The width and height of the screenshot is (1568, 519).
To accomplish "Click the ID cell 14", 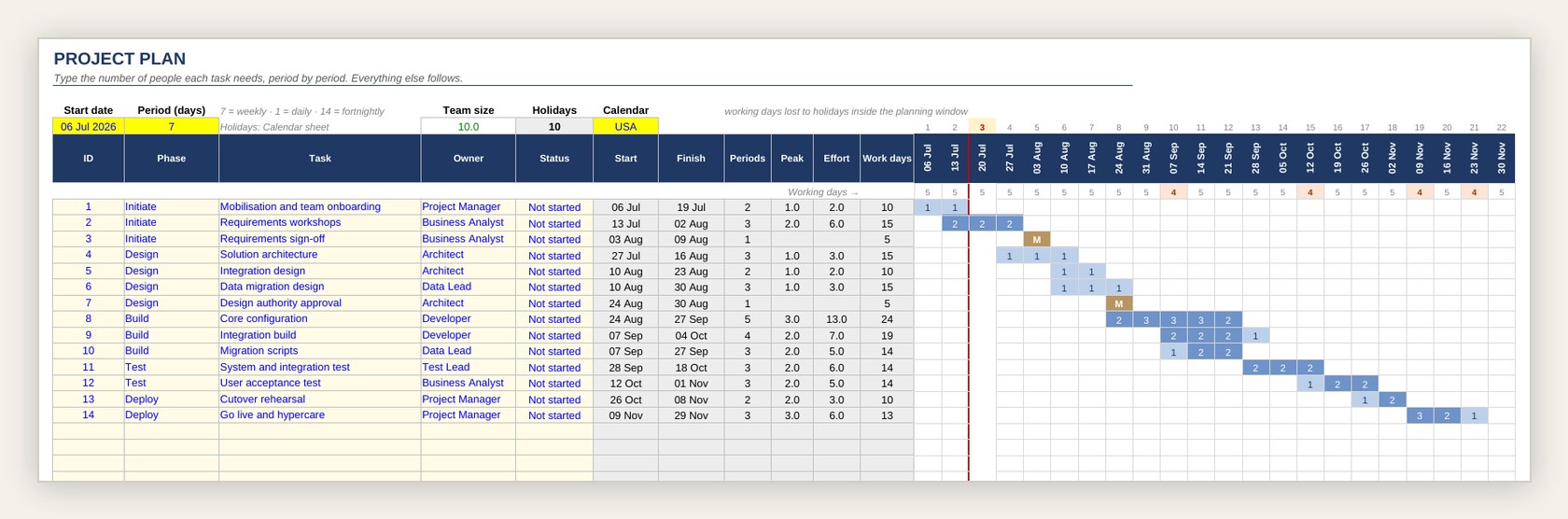I will (x=89, y=414).
